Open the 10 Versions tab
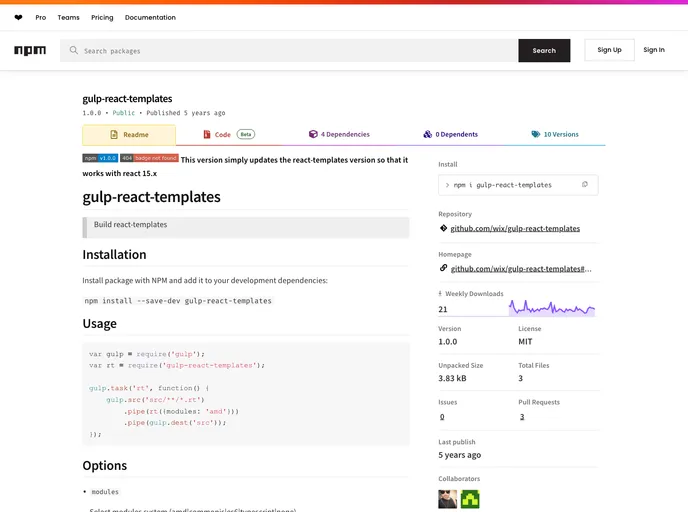Screen dimensions: 688x512 coord(555,134)
